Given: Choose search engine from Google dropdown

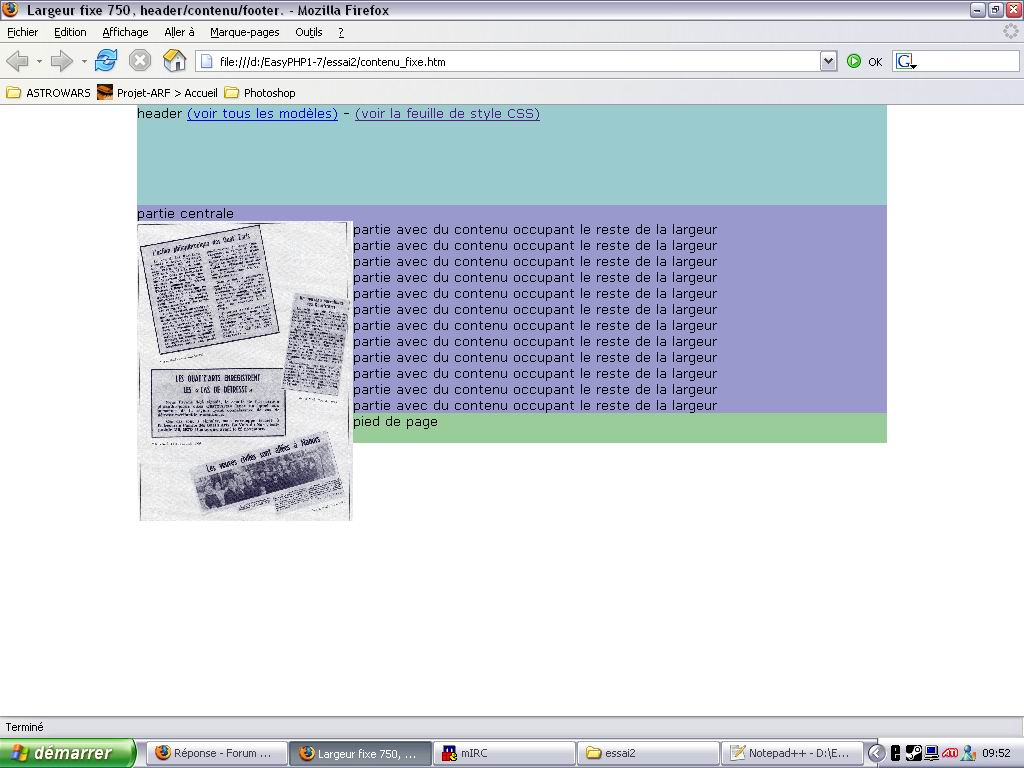Looking at the screenshot, I should [906, 62].
